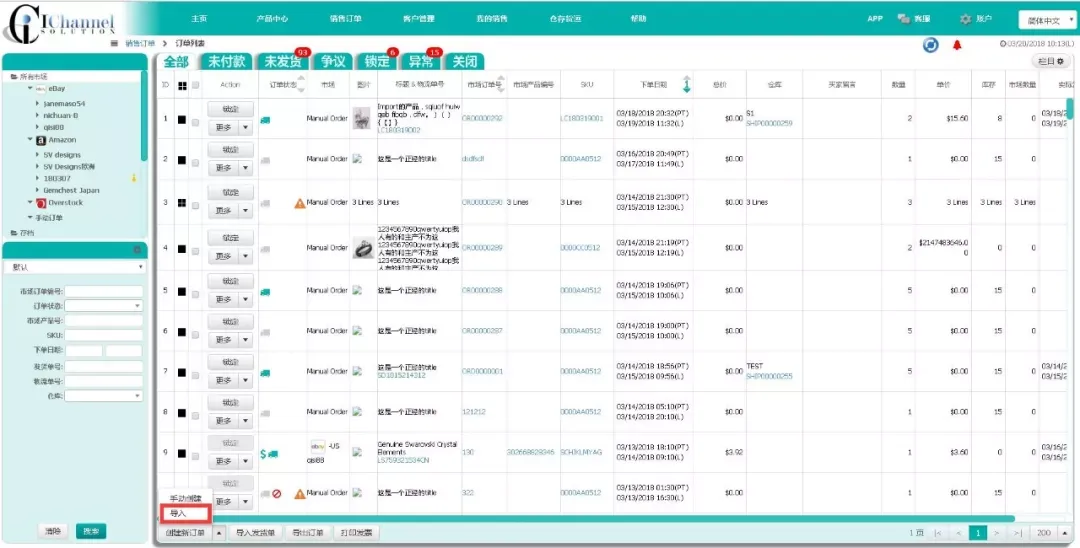Click the search panel settings icon

click(x=136, y=249)
